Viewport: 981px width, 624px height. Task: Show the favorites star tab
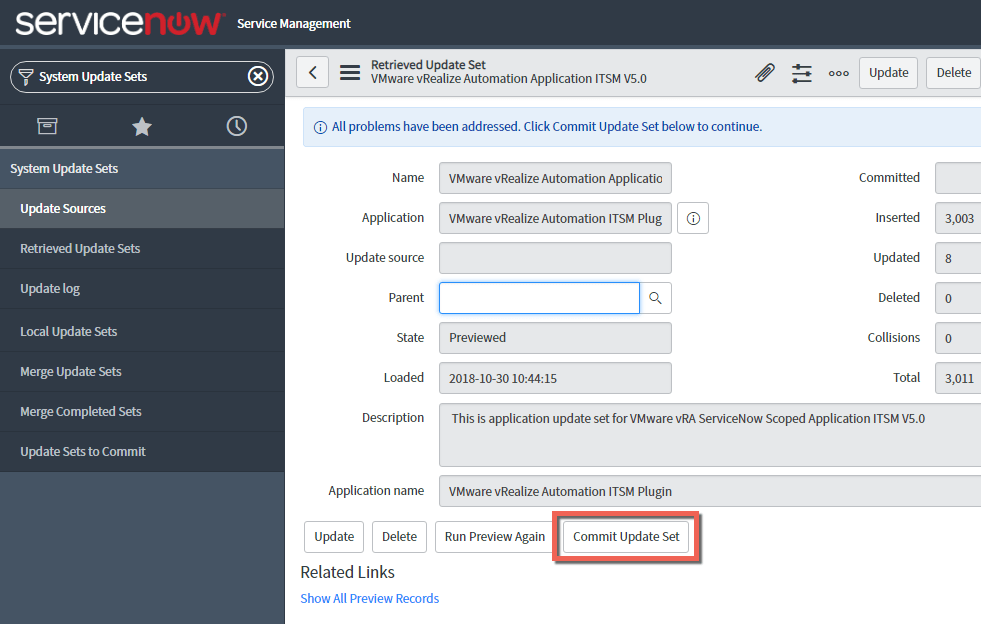[142, 126]
